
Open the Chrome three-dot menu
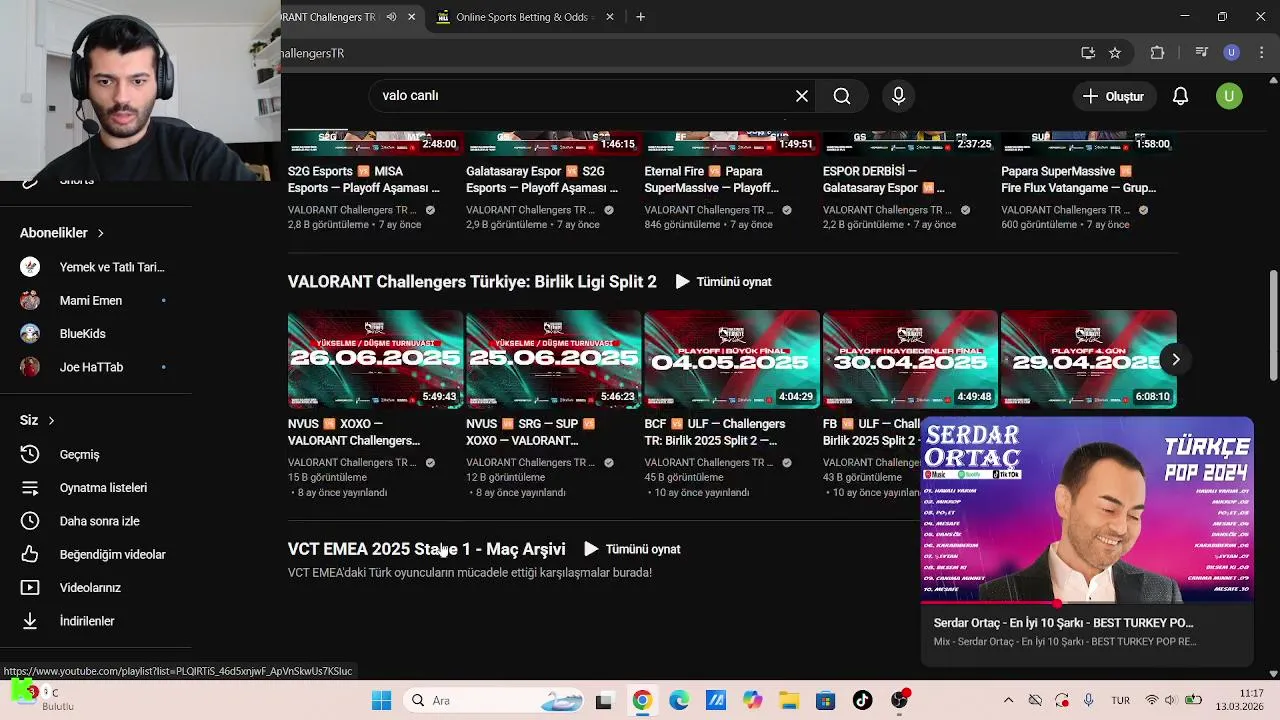[1260, 53]
